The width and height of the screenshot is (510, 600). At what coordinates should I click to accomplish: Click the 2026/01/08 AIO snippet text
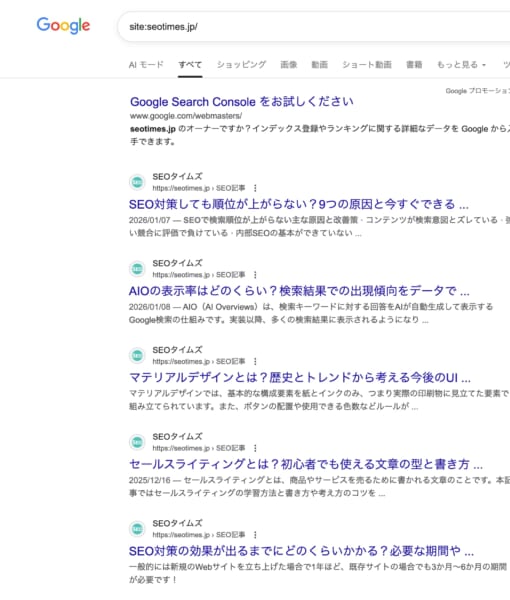coord(311,313)
